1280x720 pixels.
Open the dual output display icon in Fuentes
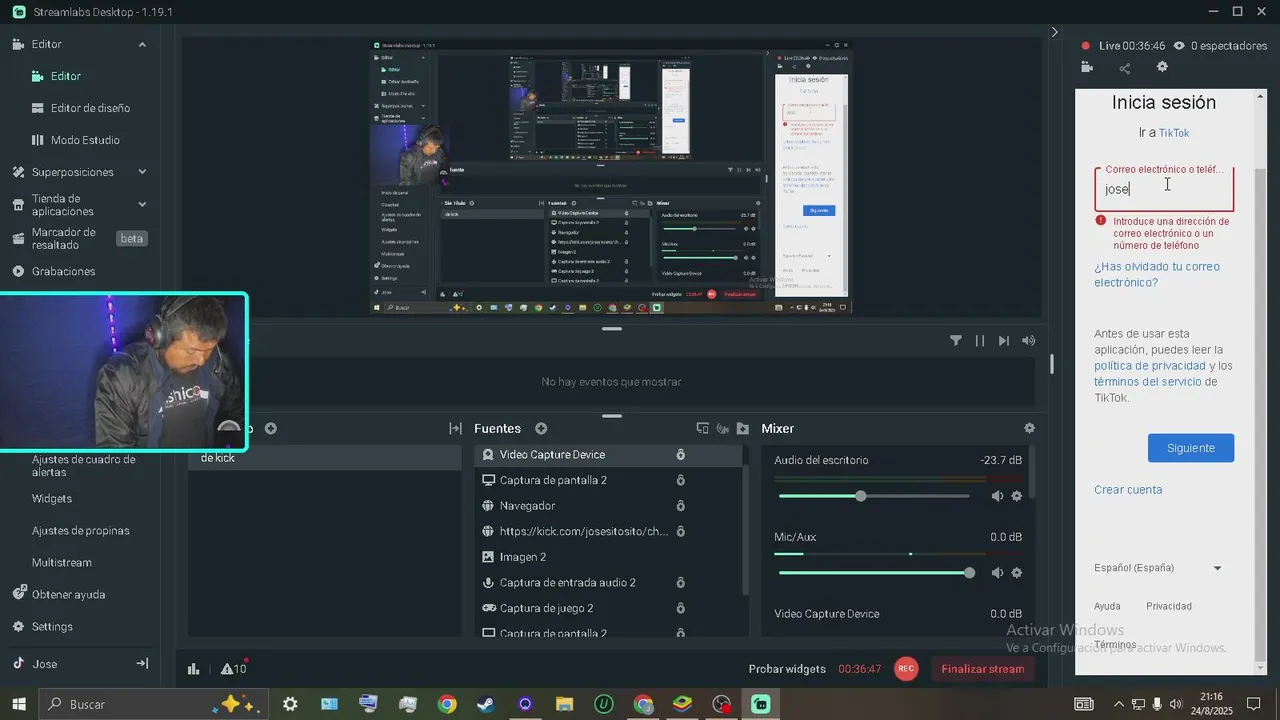702,428
